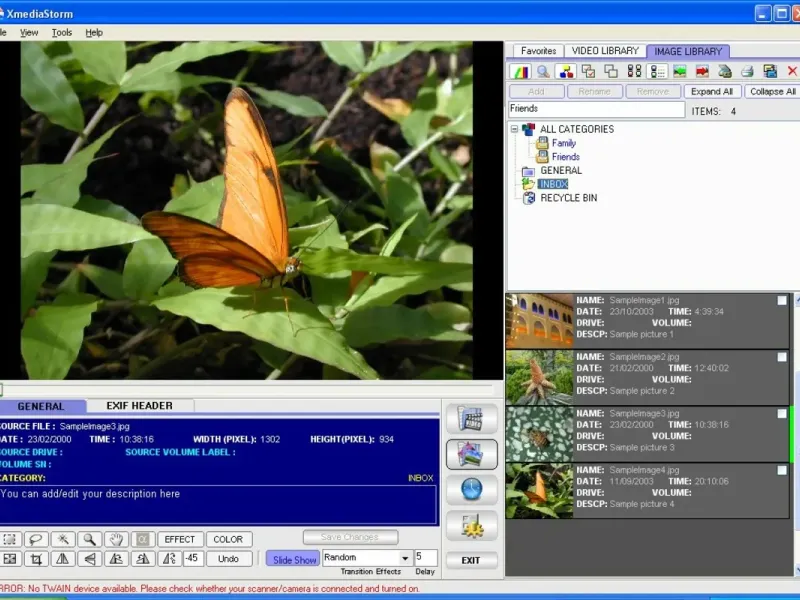This screenshot has width=800, height=600.
Task: Start the Slide Show
Action: [295, 559]
